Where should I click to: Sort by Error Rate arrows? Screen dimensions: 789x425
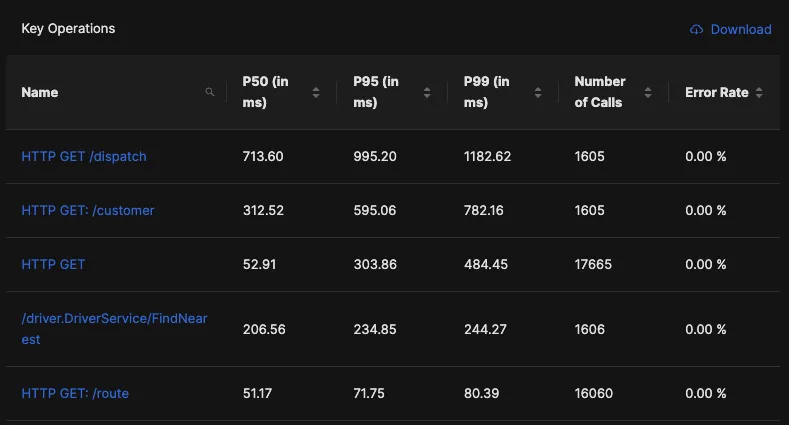pyautogui.click(x=759, y=93)
